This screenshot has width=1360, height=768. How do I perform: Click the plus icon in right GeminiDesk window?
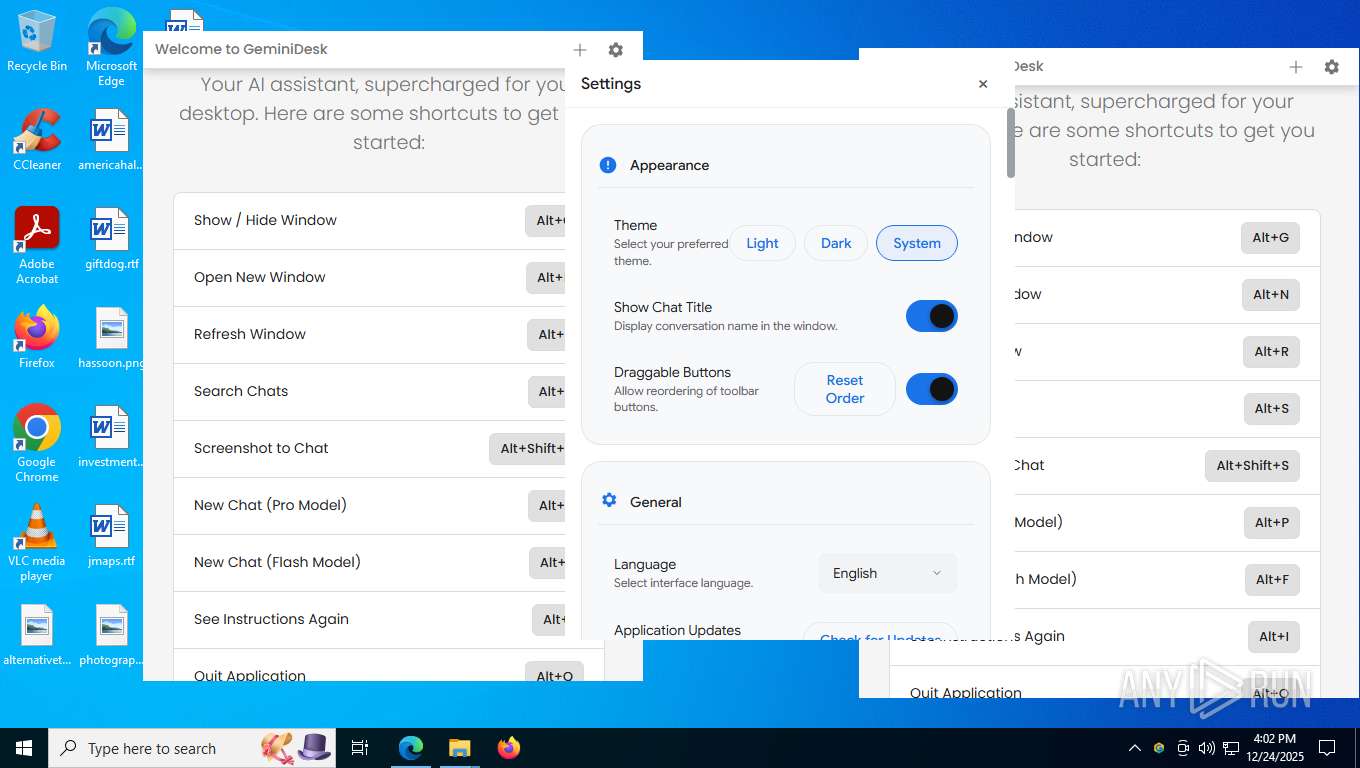click(1296, 67)
